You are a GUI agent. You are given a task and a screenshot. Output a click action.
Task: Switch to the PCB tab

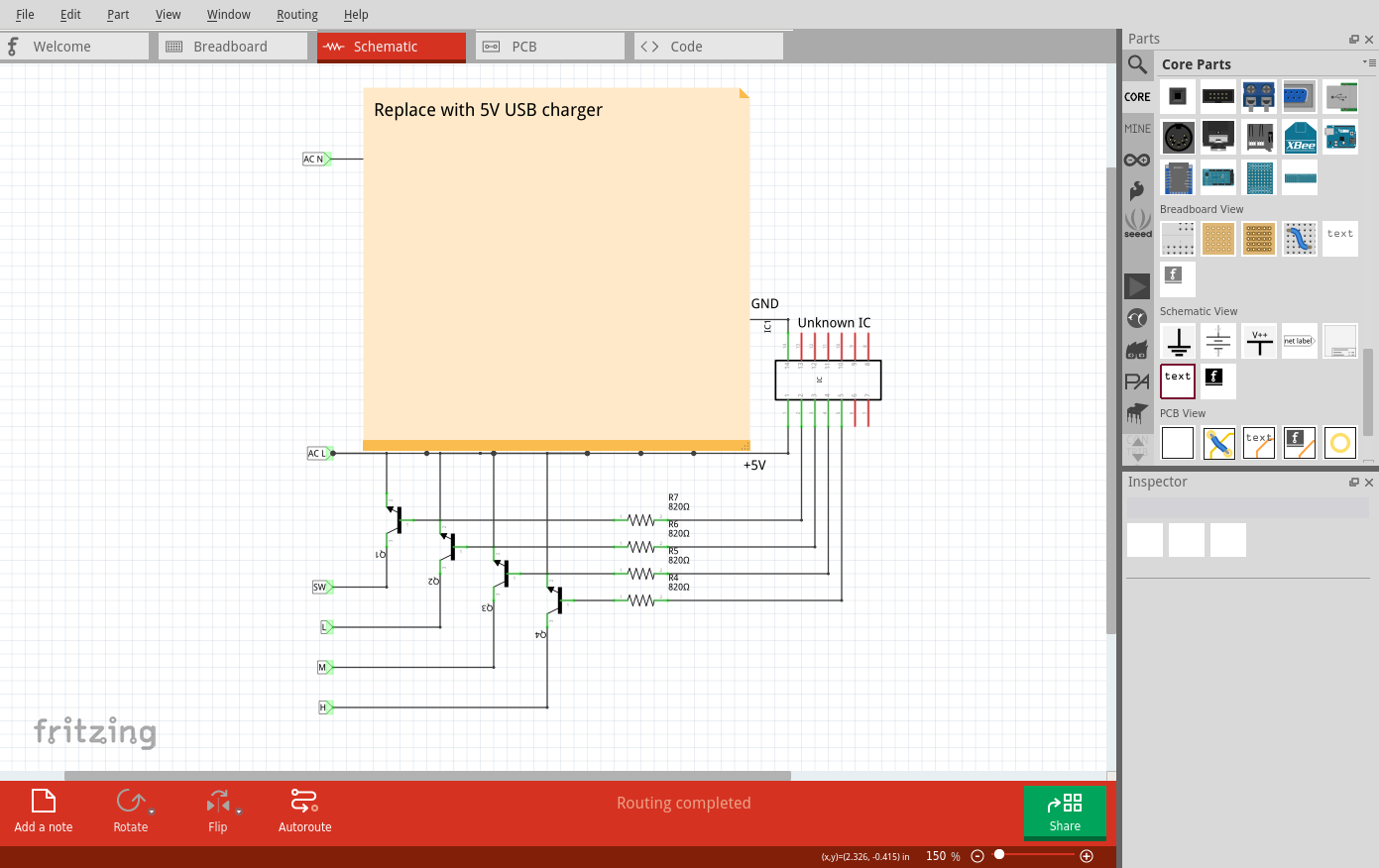pos(550,47)
